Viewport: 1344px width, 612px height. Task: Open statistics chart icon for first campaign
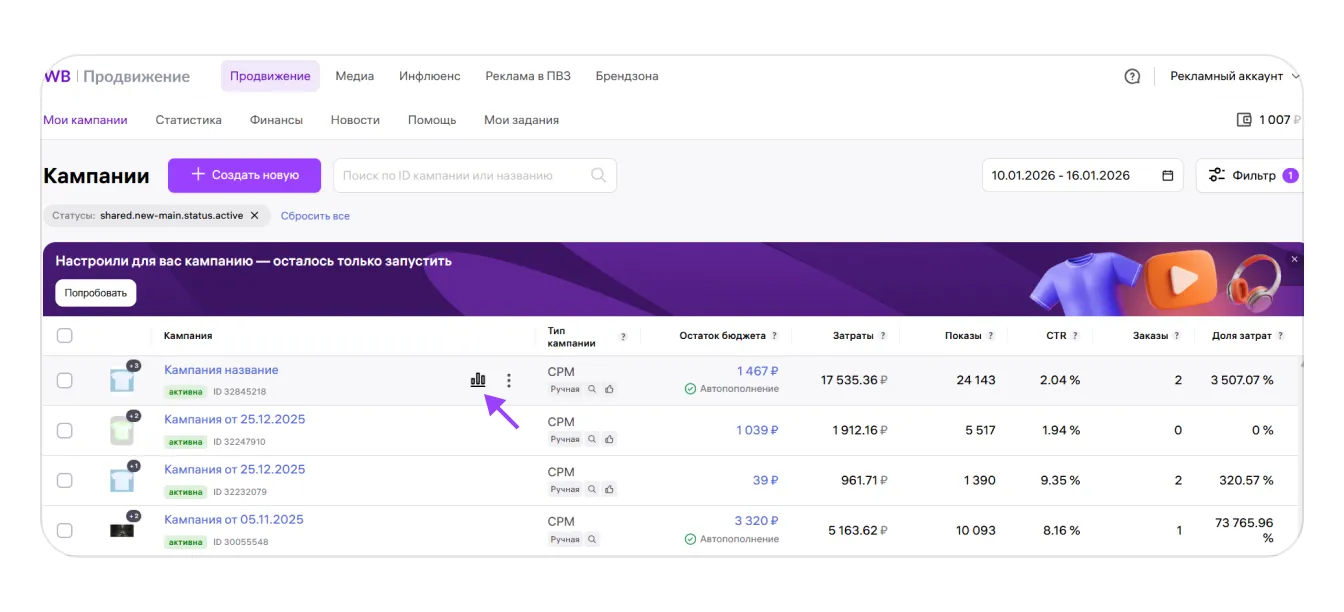point(478,380)
